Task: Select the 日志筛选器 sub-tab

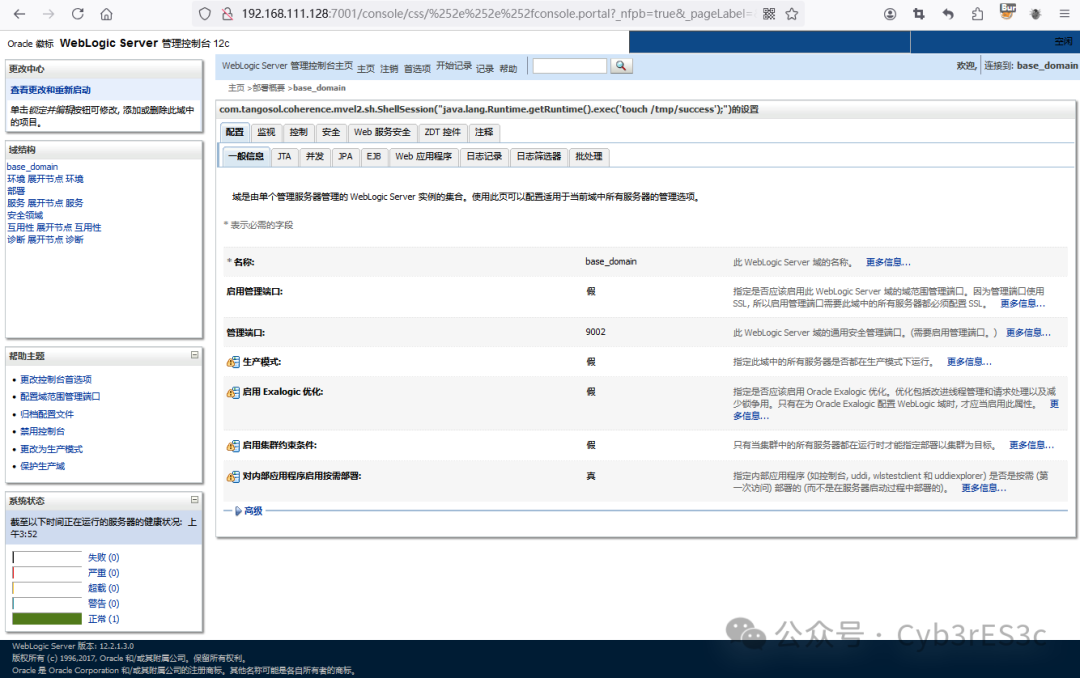Action: pyautogui.click(x=539, y=156)
